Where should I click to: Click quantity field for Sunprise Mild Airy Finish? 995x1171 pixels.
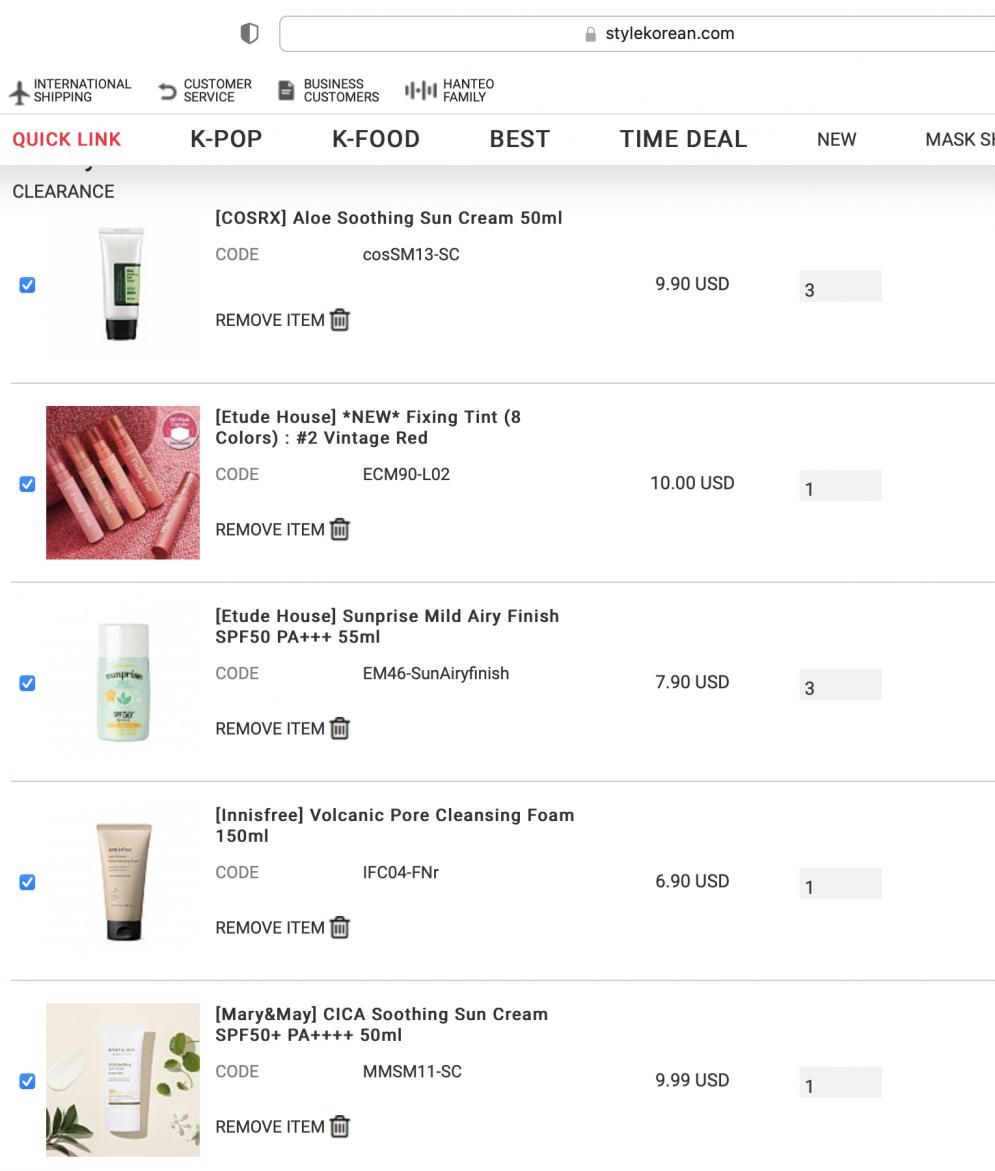point(840,685)
